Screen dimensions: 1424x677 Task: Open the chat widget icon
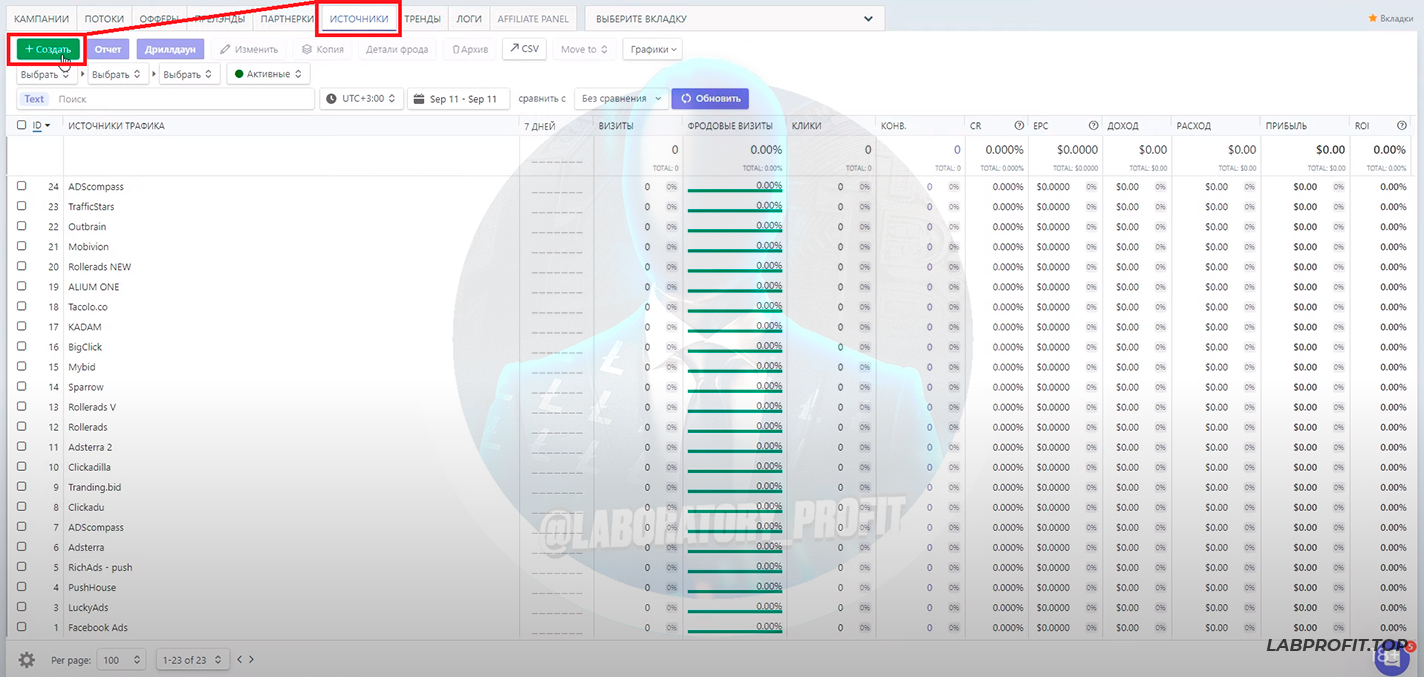pyautogui.click(x=1391, y=657)
